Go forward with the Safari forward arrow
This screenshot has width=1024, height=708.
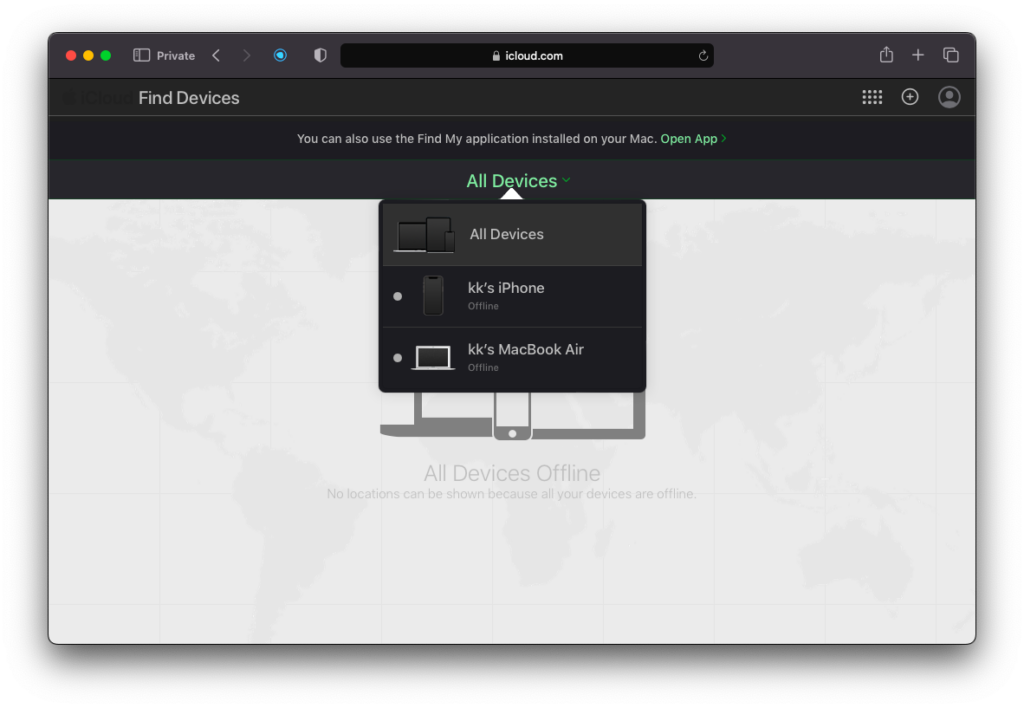(x=246, y=56)
